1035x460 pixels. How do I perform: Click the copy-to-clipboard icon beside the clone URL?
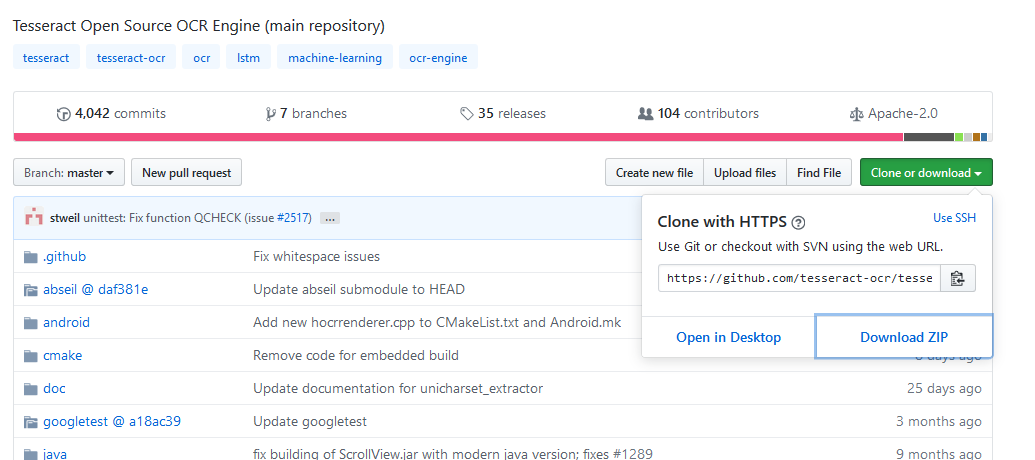[957, 279]
